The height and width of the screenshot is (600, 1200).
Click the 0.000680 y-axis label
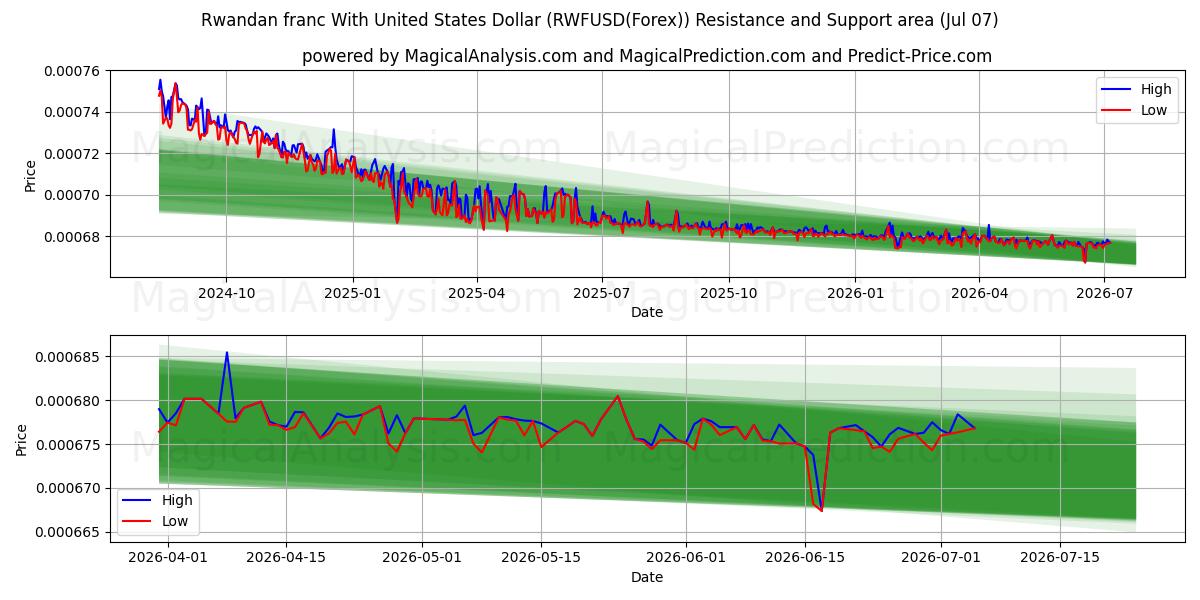pyautogui.click(x=67, y=401)
